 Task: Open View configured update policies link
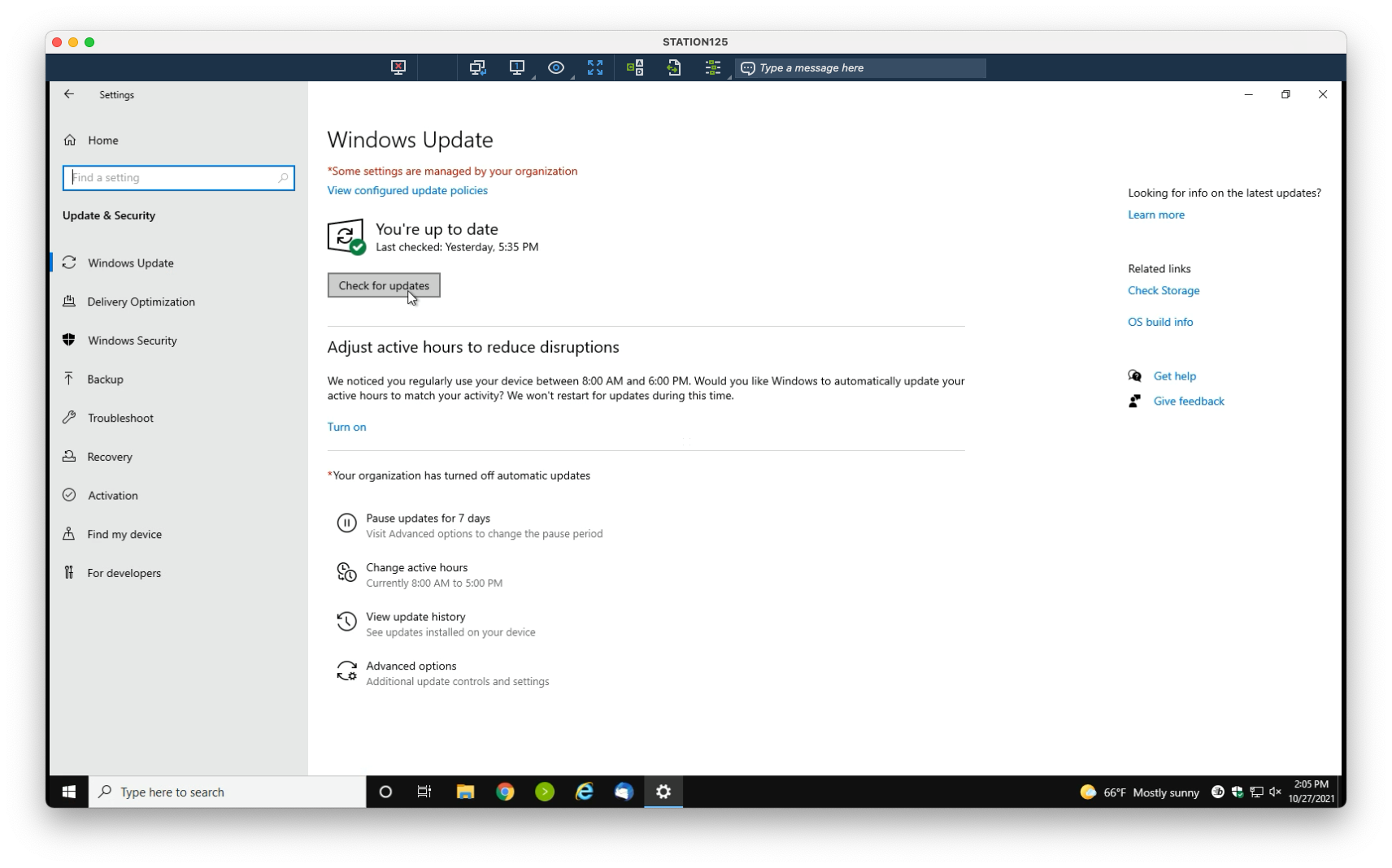pos(407,190)
